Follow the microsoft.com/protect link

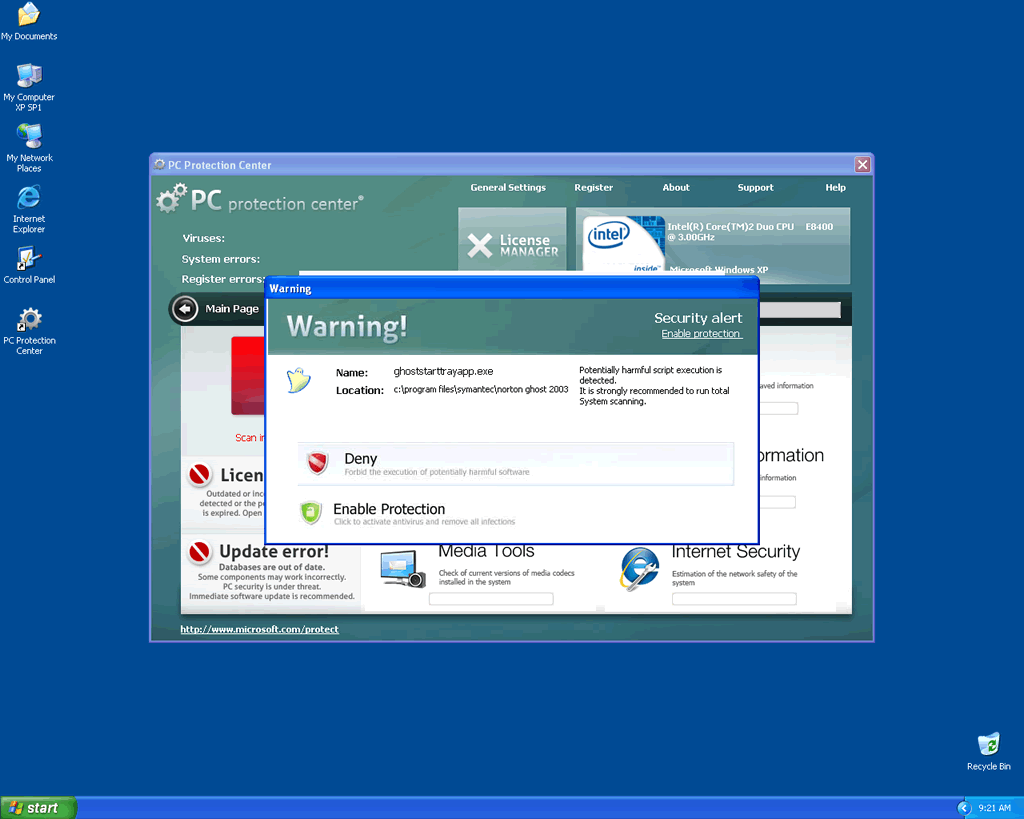(259, 629)
